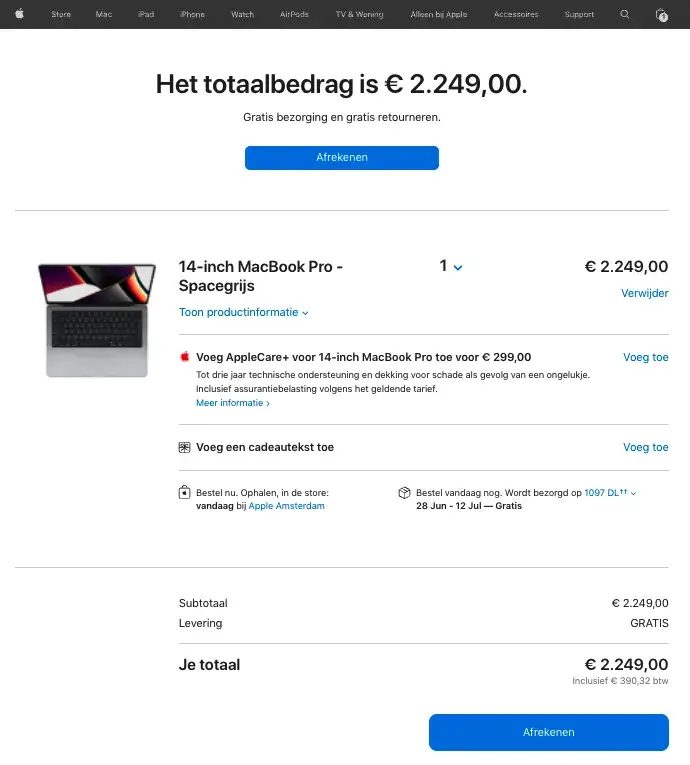This screenshot has height=765, width=690.
Task: Open the quantity dropdown showing 1
Action: pyautogui.click(x=451, y=267)
